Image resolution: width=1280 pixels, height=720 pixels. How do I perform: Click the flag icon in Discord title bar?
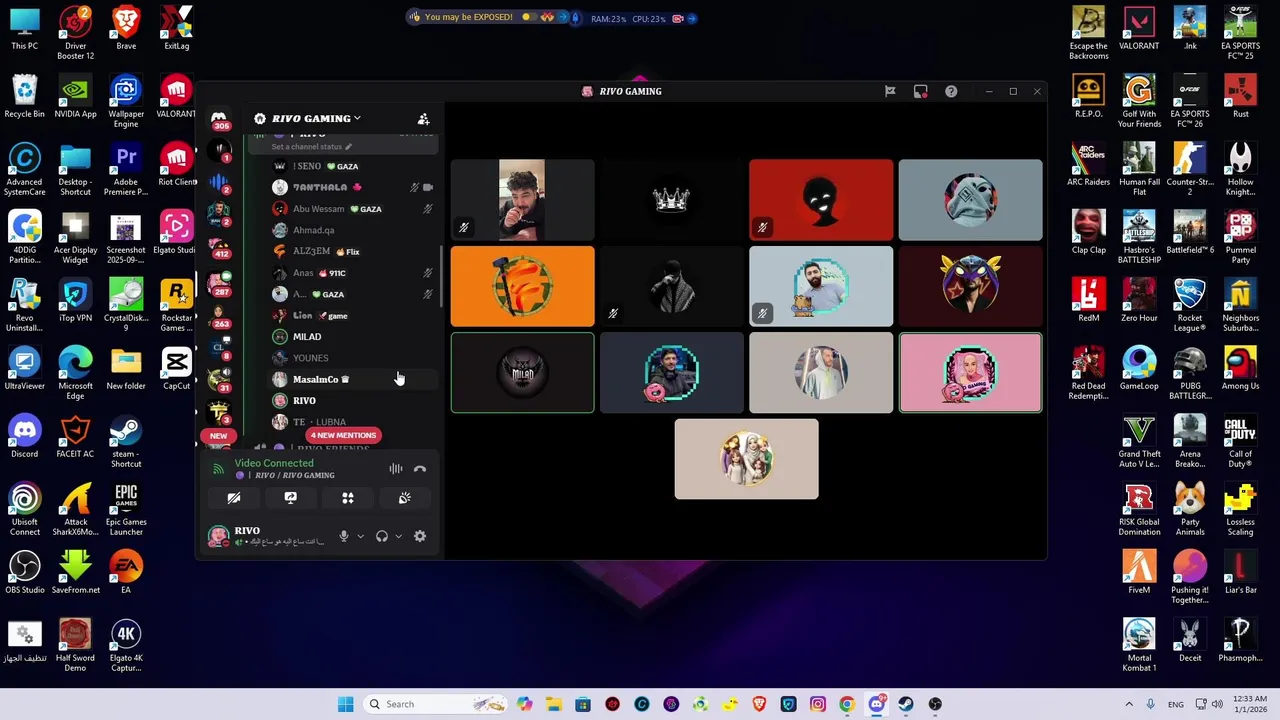coord(890,91)
